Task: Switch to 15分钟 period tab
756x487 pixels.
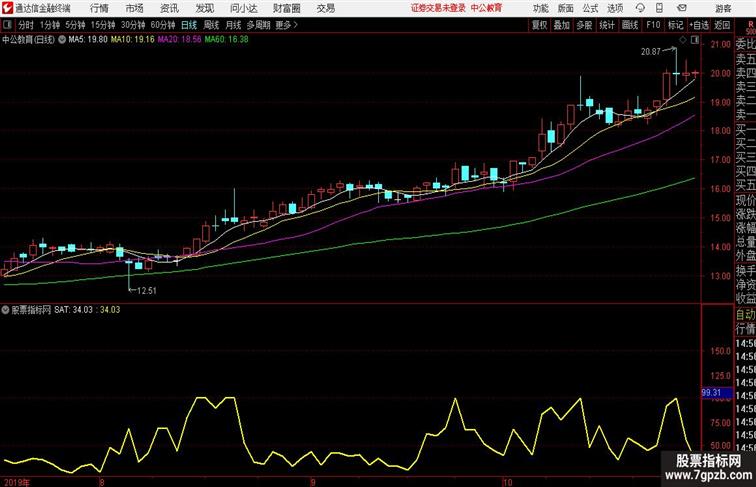Action: point(103,25)
